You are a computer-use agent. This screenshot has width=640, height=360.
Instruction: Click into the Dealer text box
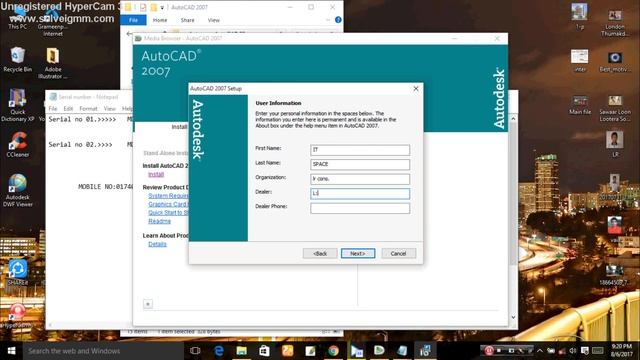click(x=360, y=193)
